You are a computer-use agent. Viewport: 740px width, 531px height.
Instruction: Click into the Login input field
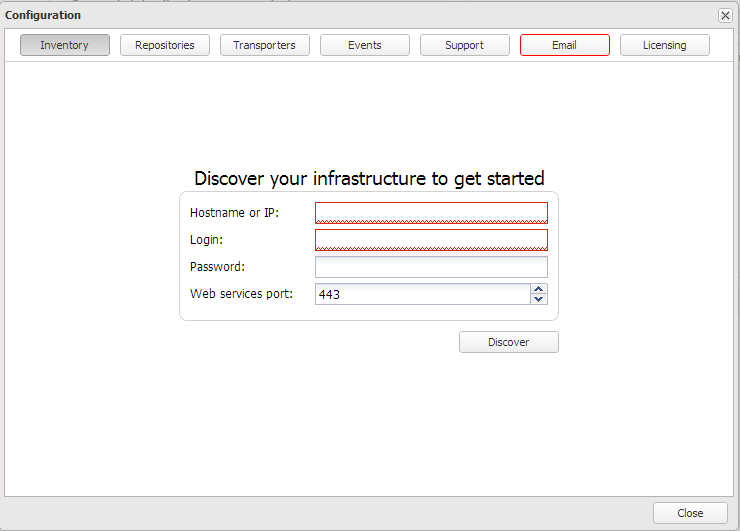click(431, 240)
